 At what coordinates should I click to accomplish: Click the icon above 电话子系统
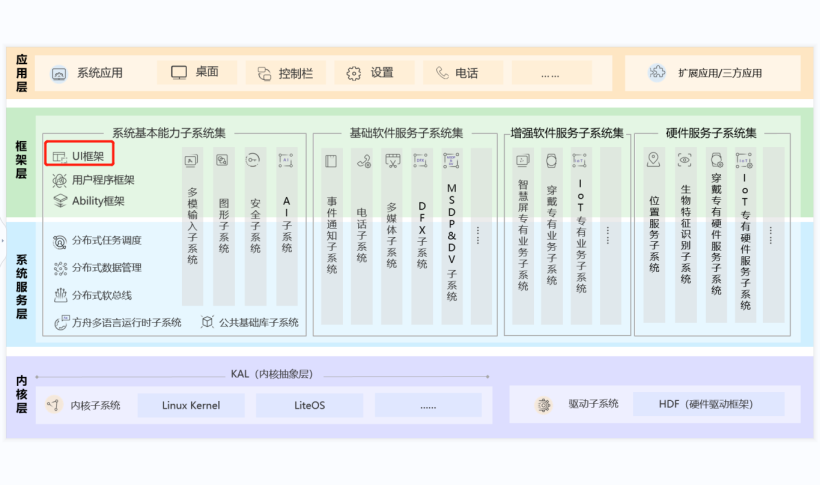(363, 161)
